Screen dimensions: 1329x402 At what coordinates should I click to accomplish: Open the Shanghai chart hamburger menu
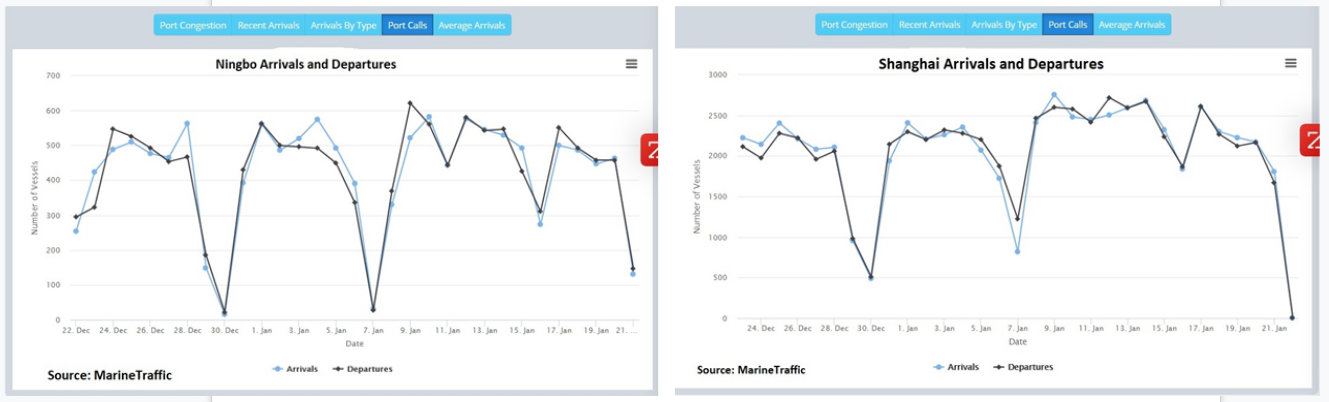[x=1291, y=63]
